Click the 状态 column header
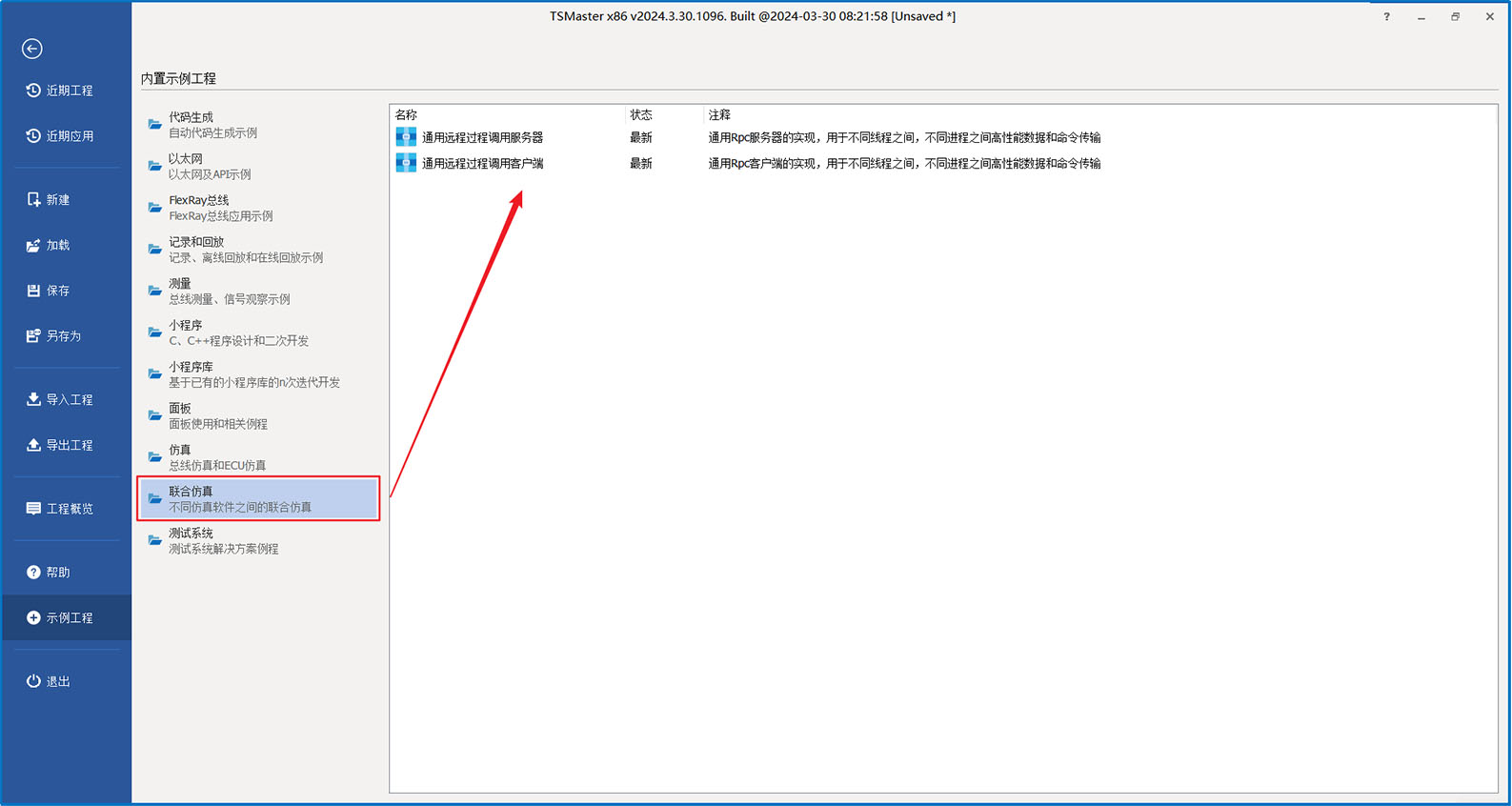The height and width of the screenshot is (806, 1512). click(x=641, y=114)
